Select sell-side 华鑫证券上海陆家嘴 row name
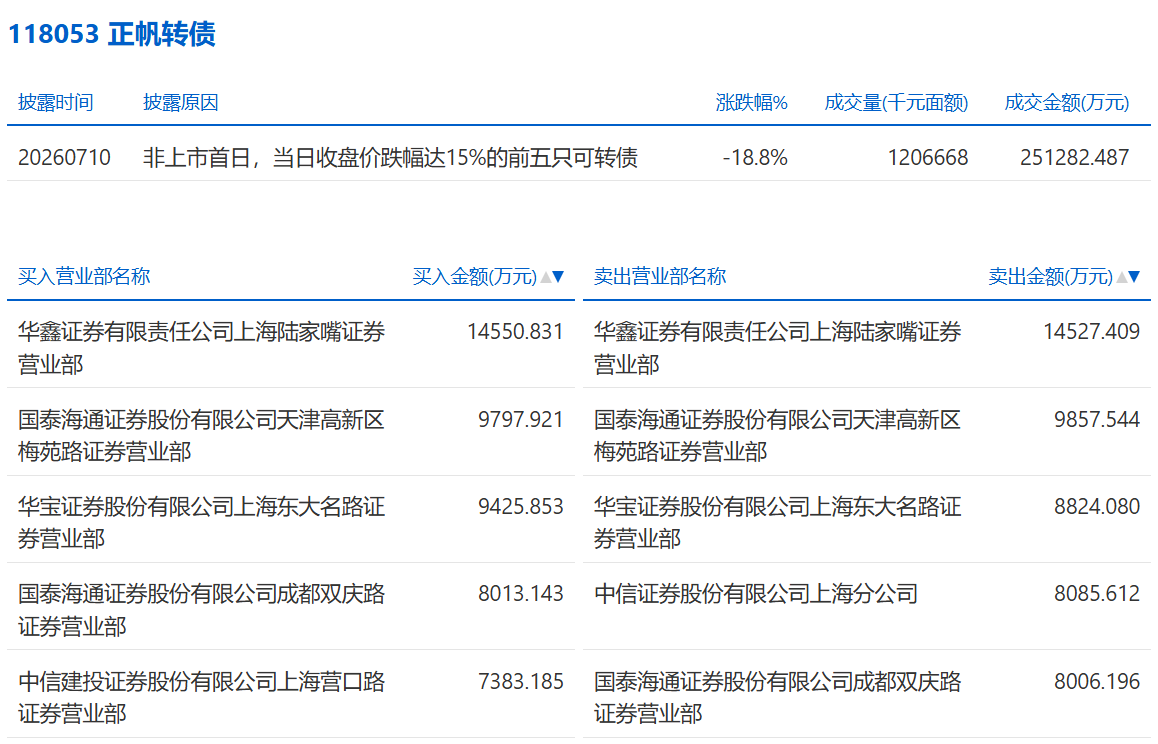1158x744 pixels. pyautogui.click(x=778, y=348)
